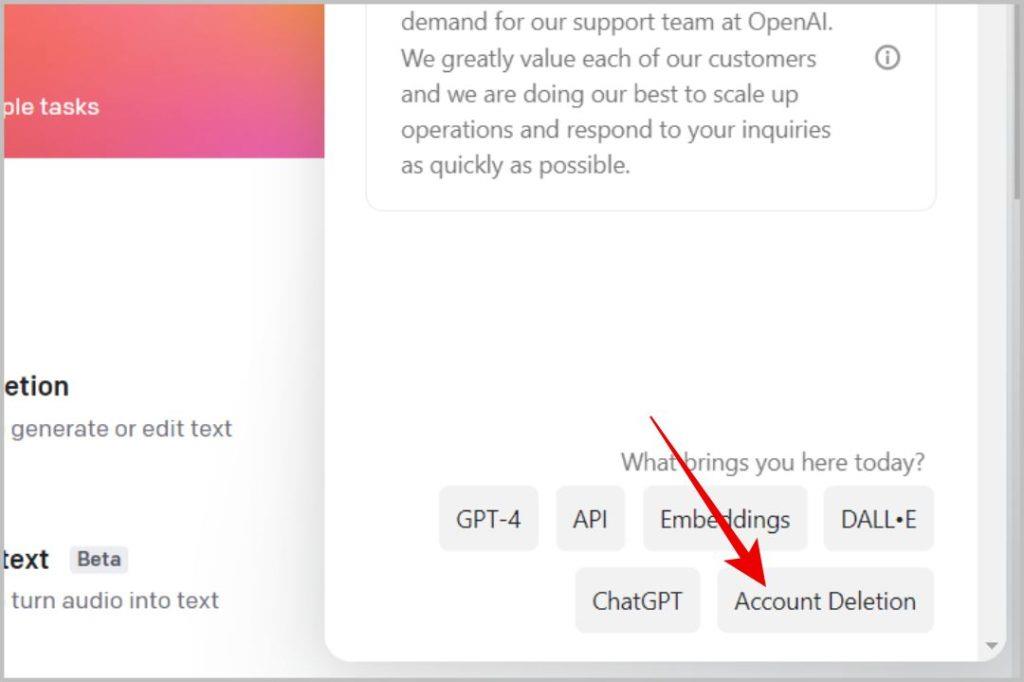Choose the API topic chip
The width and height of the screenshot is (1024, 682).
point(590,519)
